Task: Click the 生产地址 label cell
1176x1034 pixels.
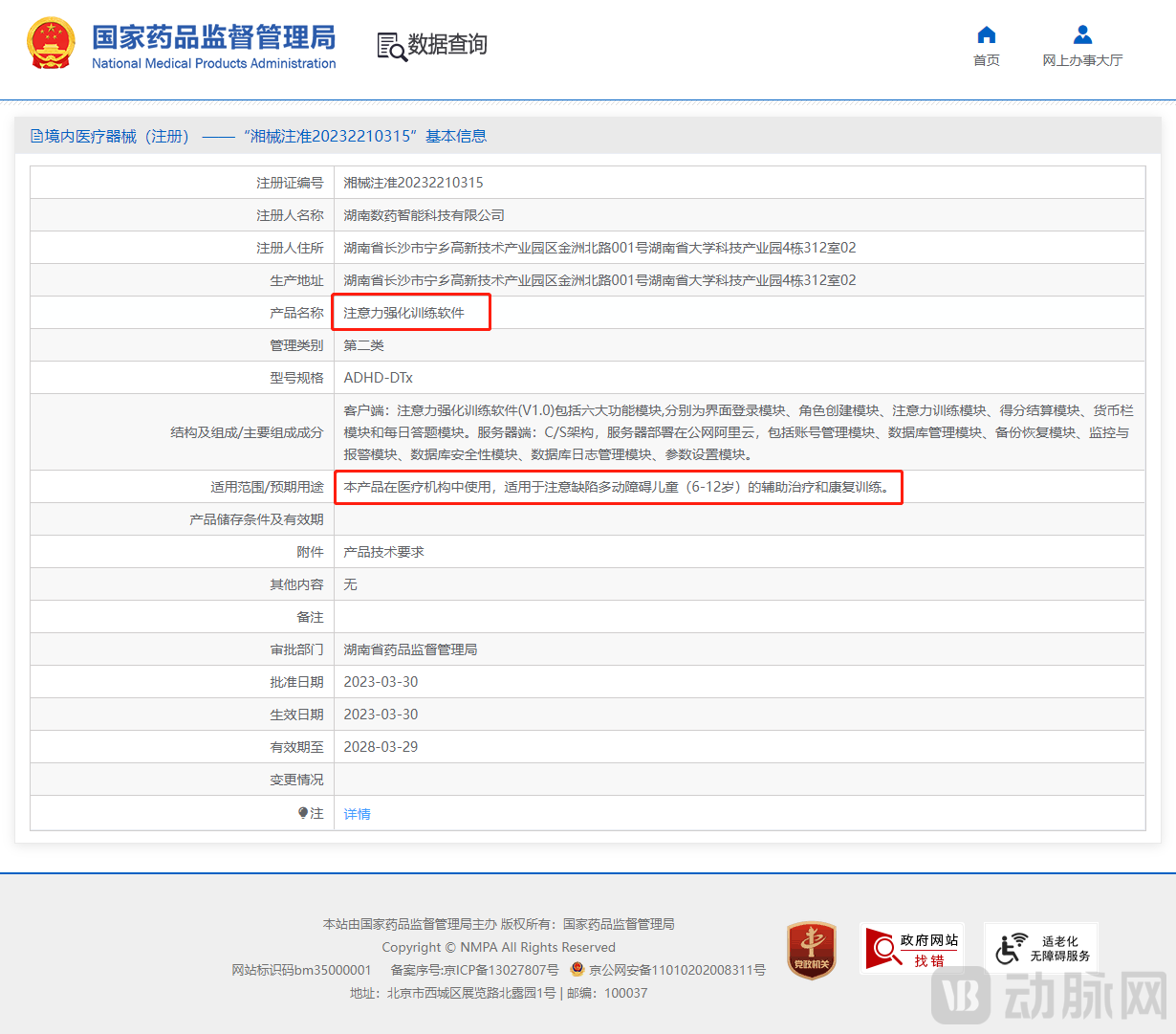Action: coord(183,280)
